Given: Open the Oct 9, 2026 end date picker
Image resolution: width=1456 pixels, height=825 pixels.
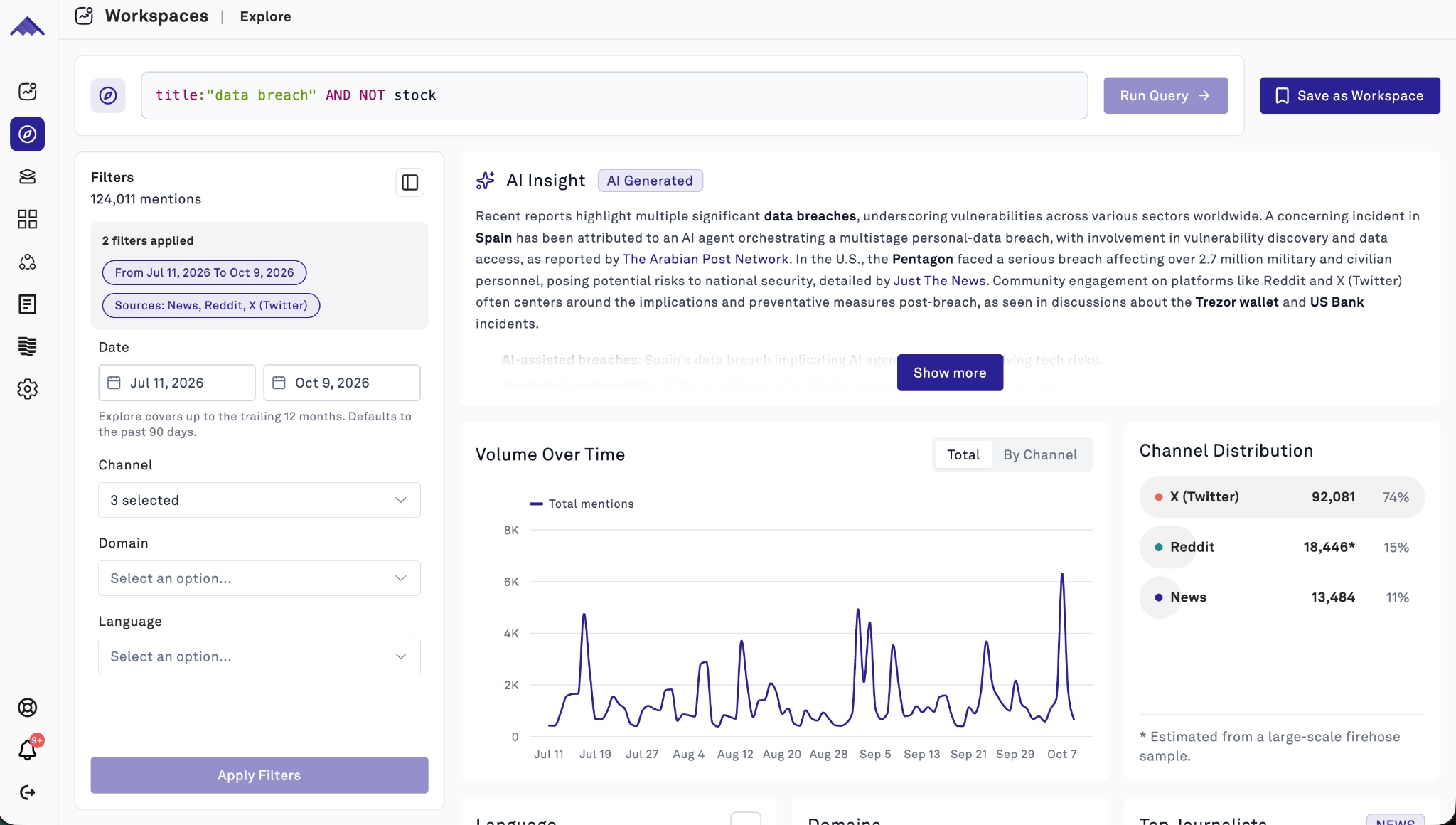Looking at the screenshot, I should [x=342, y=383].
